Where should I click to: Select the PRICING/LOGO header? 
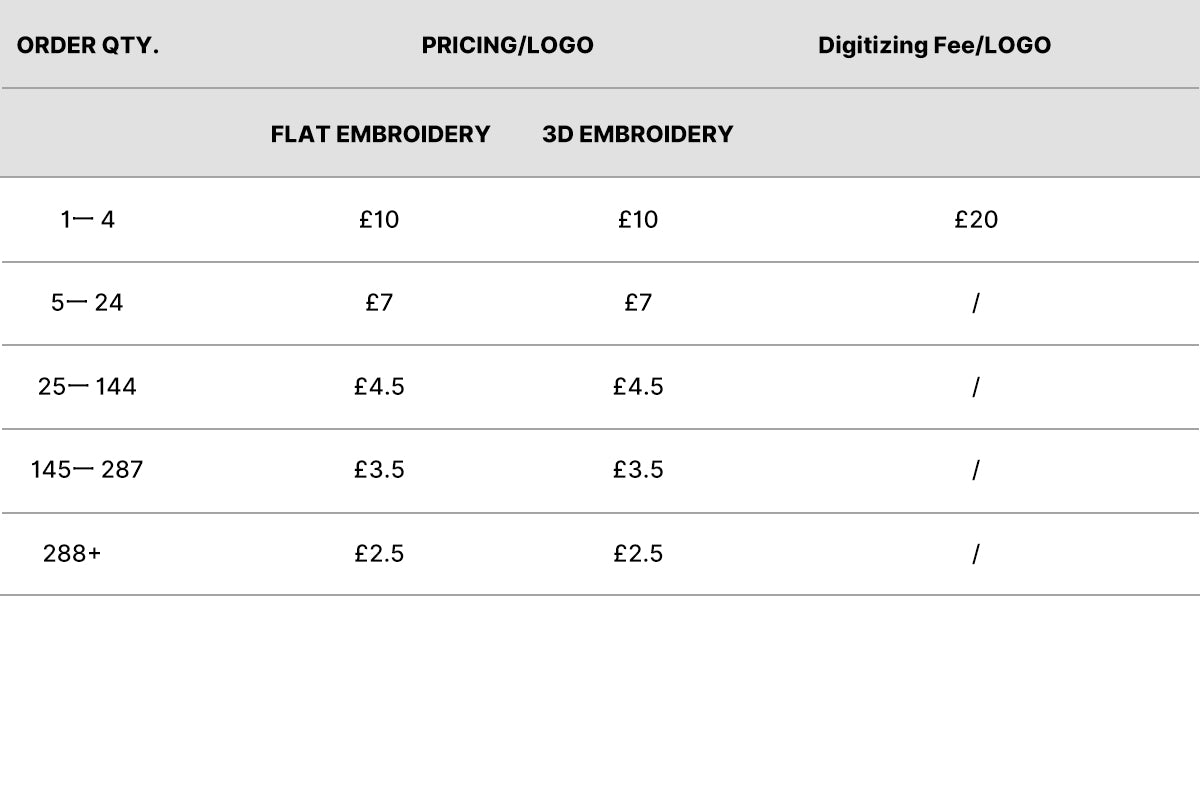(x=507, y=46)
